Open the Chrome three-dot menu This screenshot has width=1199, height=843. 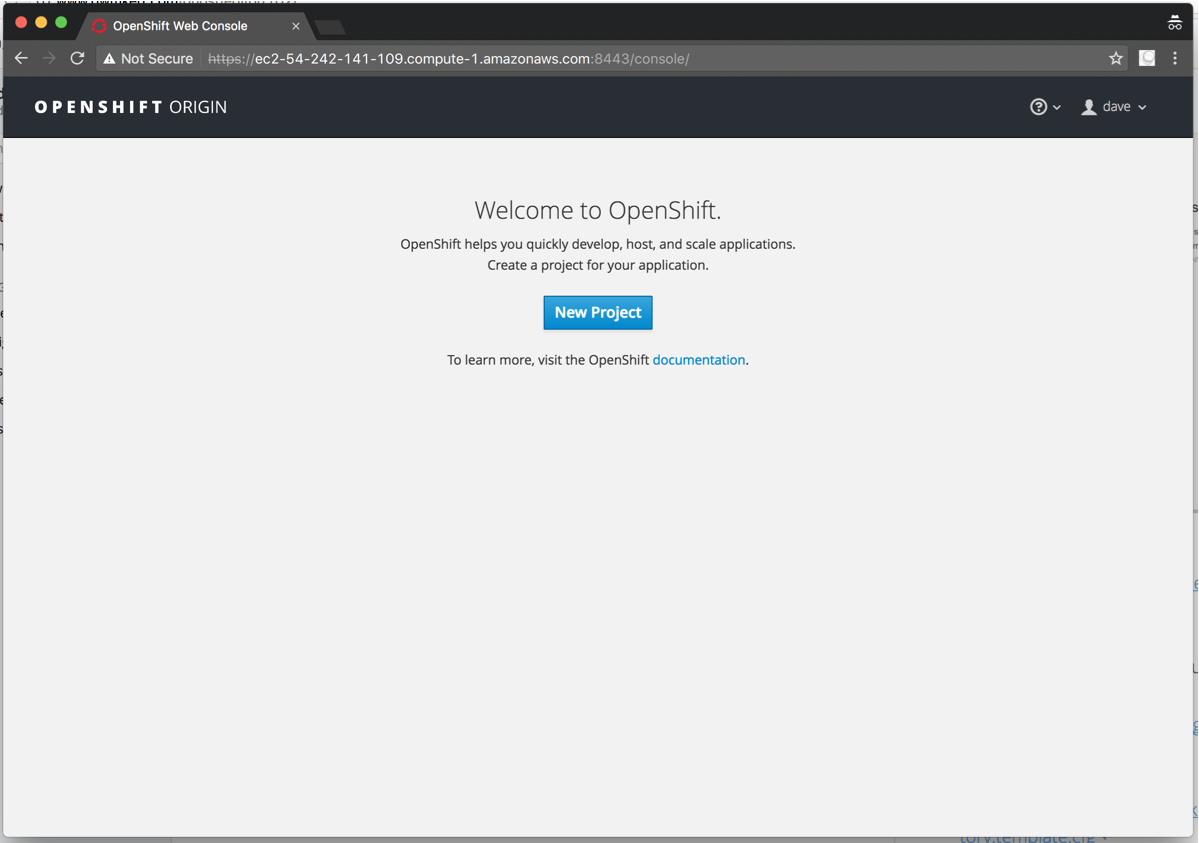click(1175, 58)
